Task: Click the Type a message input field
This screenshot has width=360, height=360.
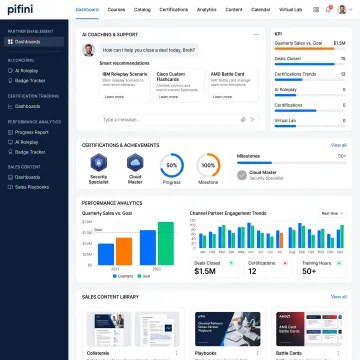Action: coord(179,120)
